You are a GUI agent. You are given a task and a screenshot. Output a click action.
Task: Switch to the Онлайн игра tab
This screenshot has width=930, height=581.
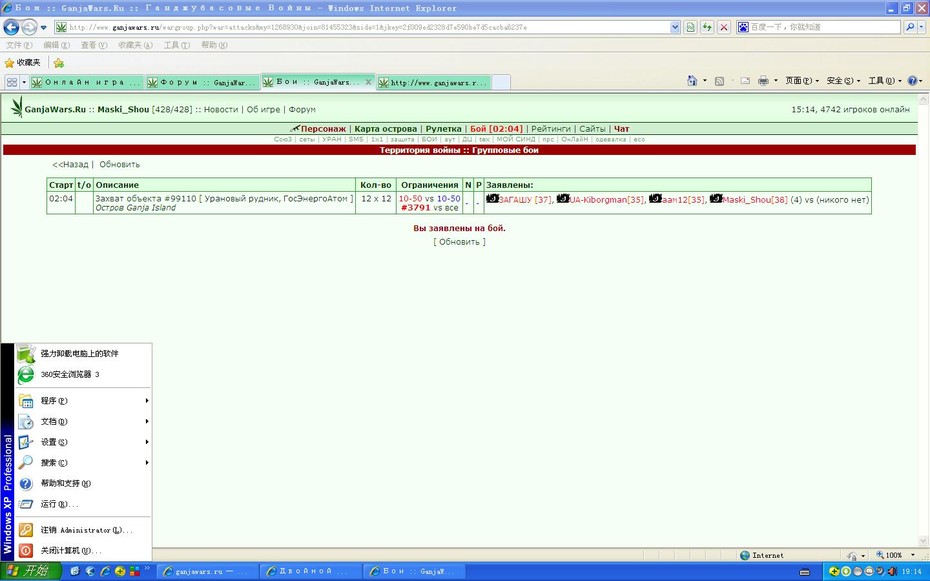(x=87, y=82)
